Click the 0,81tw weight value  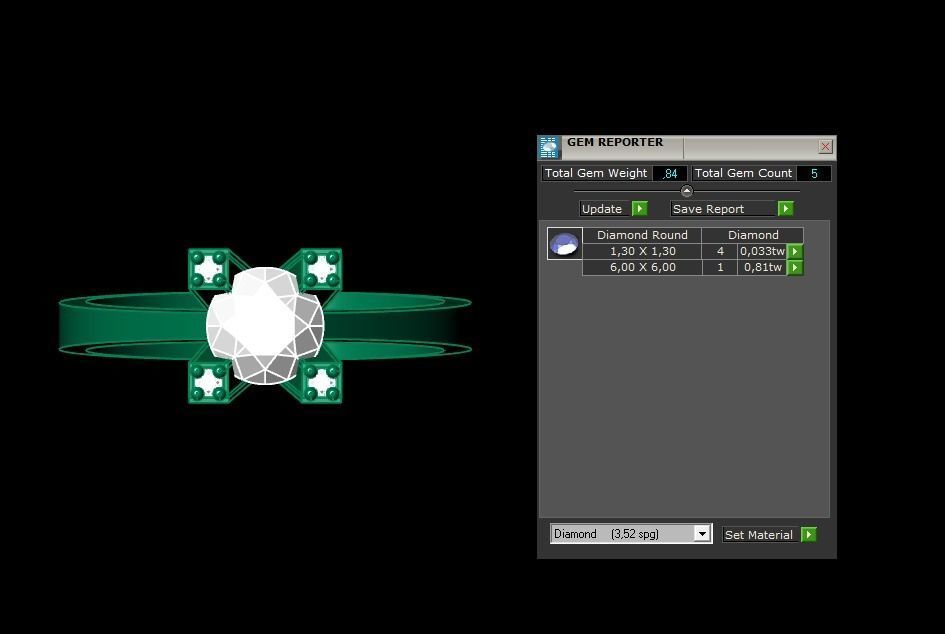coord(762,267)
